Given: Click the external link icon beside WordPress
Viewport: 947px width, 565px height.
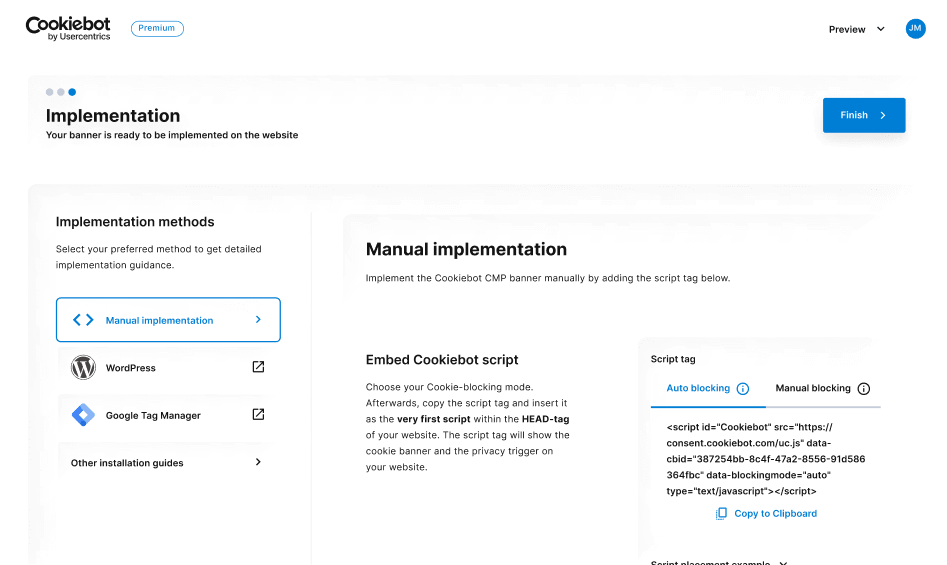Looking at the screenshot, I should pyautogui.click(x=258, y=367).
